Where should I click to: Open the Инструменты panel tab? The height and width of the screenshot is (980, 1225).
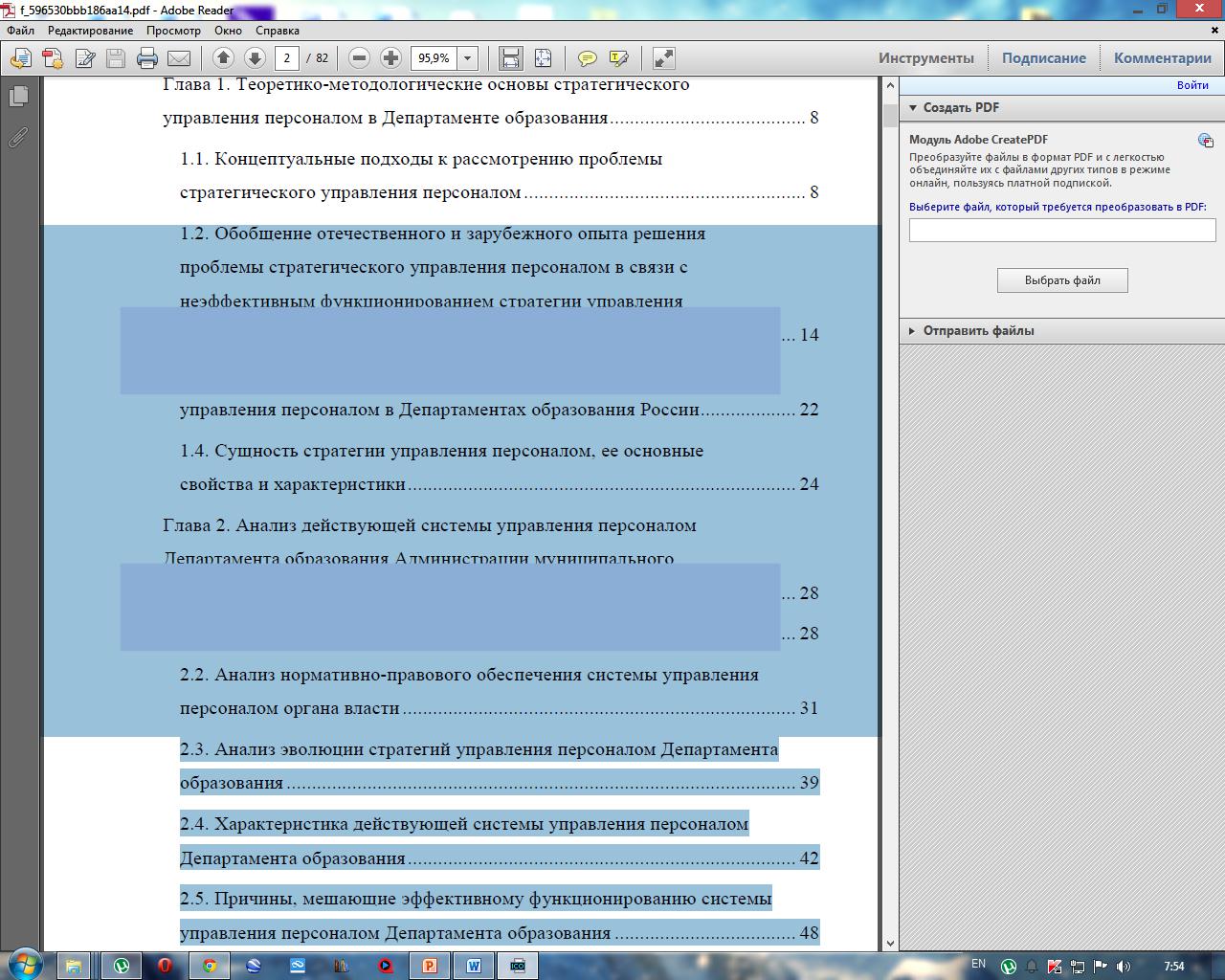point(925,58)
